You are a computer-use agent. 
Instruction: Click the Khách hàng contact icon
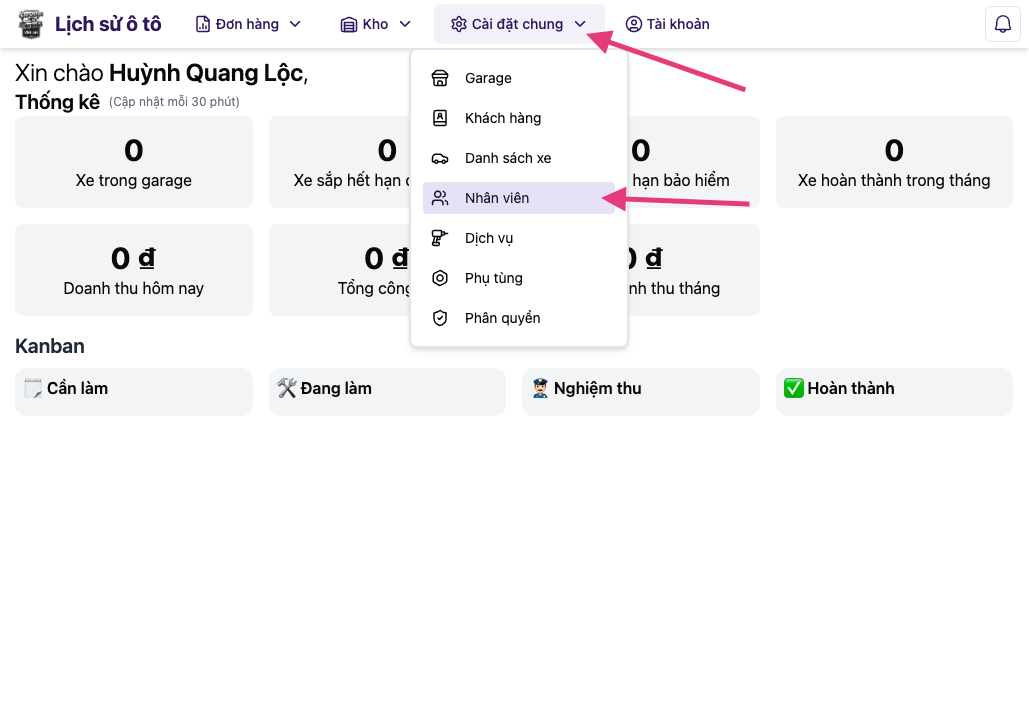(x=440, y=118)
